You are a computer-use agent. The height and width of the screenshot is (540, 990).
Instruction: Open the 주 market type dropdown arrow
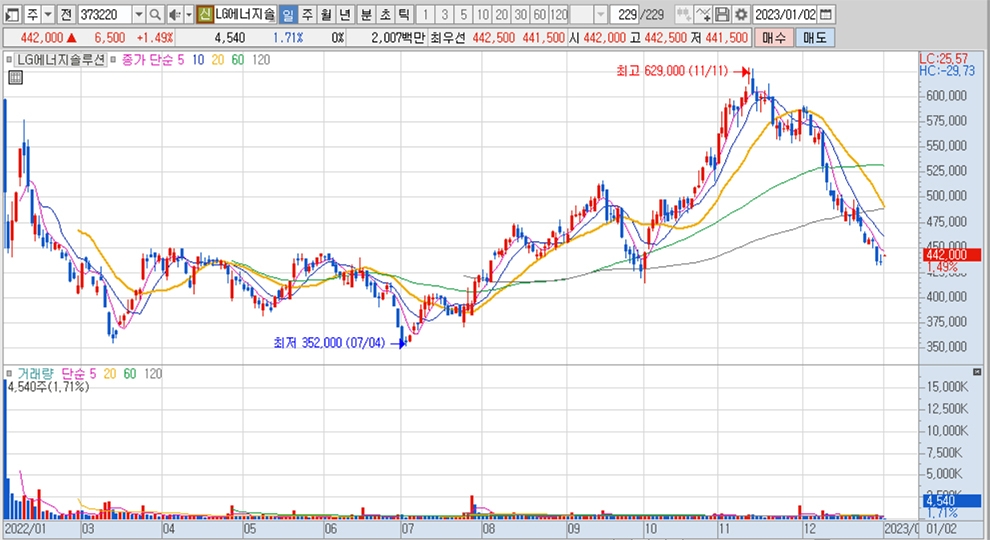[x=48, y=14]
